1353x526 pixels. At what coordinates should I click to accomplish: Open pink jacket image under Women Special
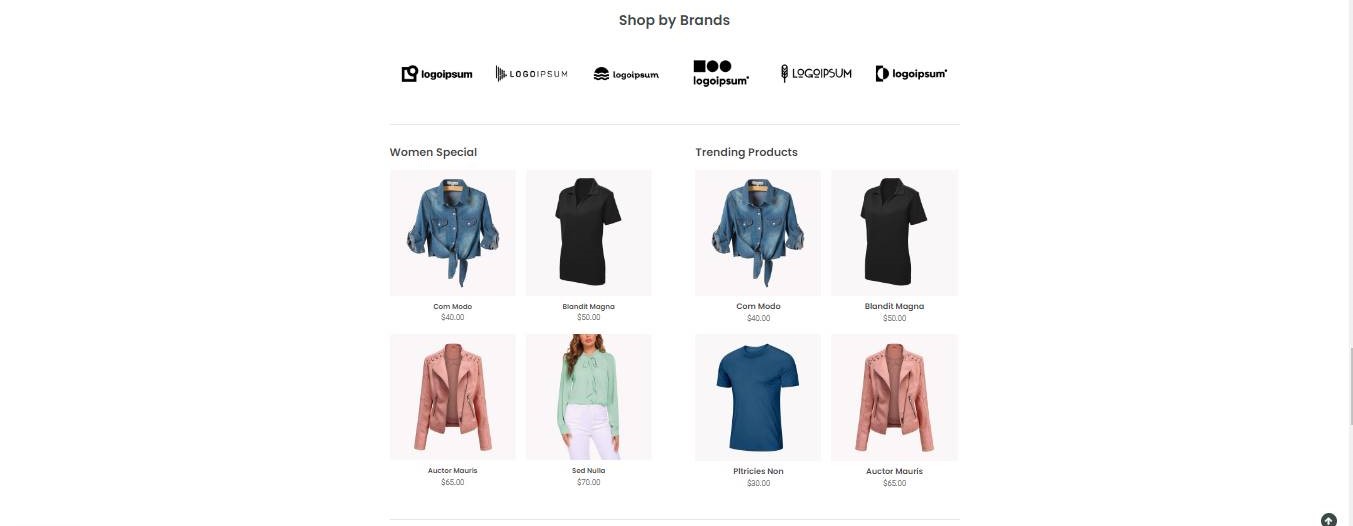pyautogui.click(x=453, y=397)
